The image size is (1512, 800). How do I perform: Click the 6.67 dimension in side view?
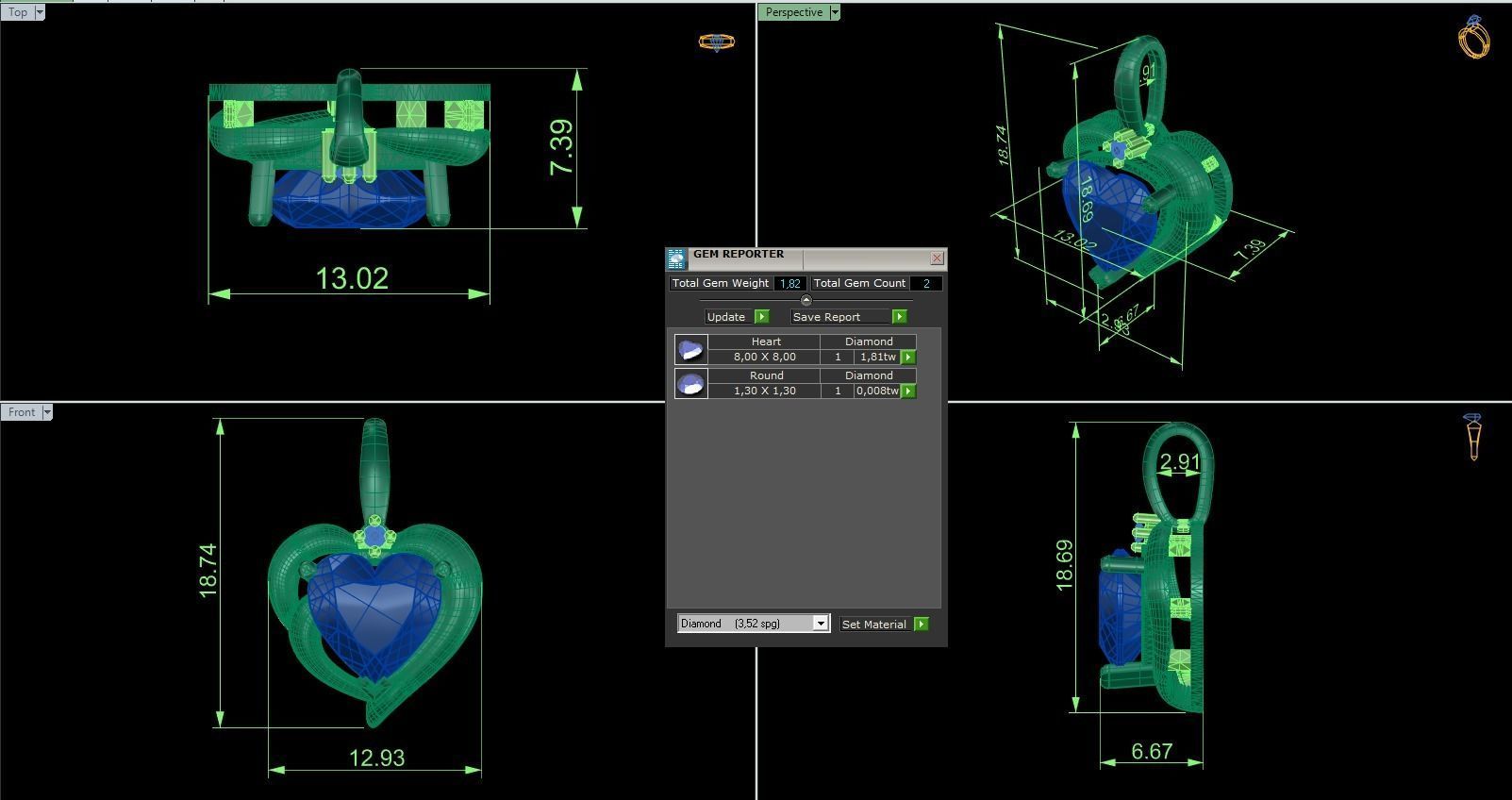[x=1151, y=752]
